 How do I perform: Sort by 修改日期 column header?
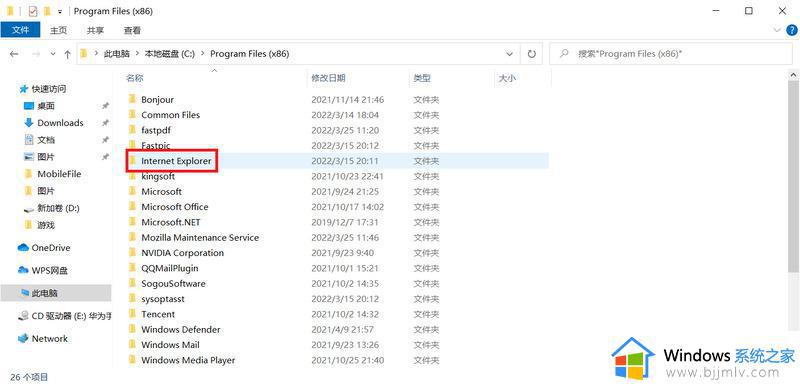pyautogui.click(x=328, y=78)
